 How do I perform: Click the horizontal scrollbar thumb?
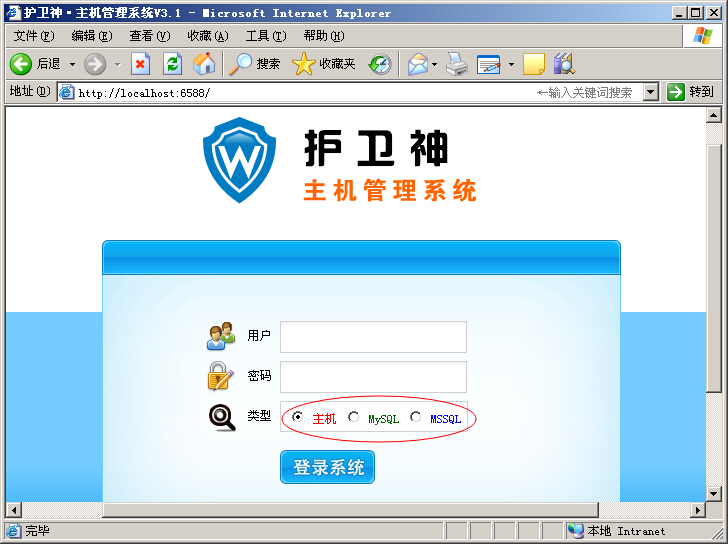[350, 510]
